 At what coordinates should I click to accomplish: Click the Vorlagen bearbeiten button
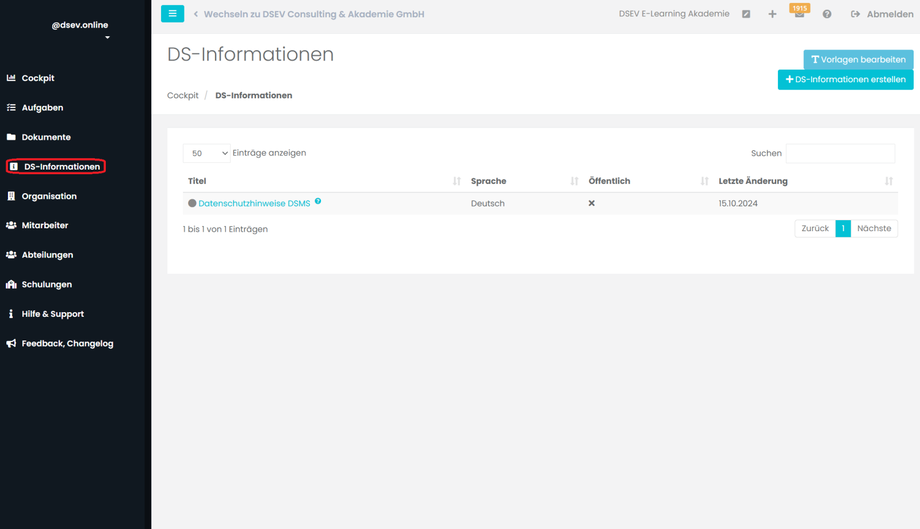click(x=858, y=59)
